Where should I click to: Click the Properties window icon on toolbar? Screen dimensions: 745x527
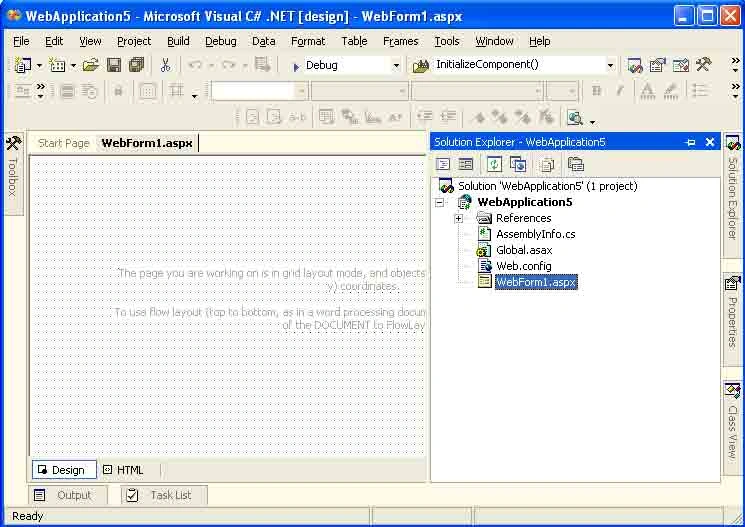pos(658,65)
